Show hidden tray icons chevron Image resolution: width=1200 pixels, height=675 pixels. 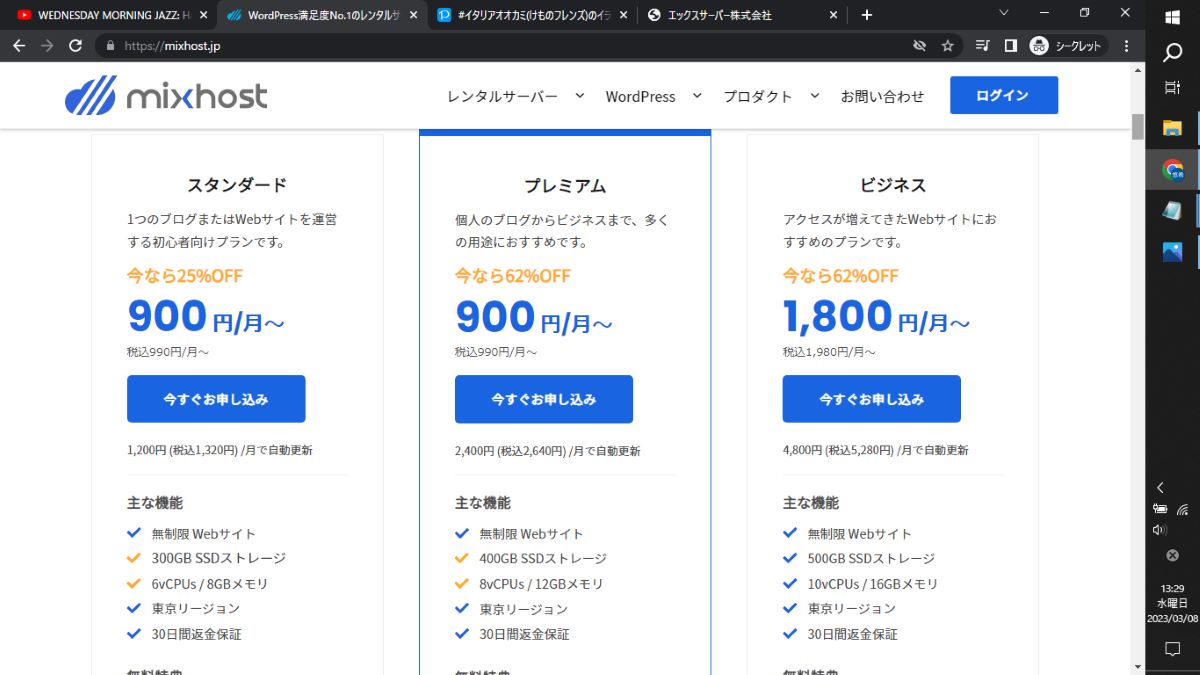tap(1160, 488)
